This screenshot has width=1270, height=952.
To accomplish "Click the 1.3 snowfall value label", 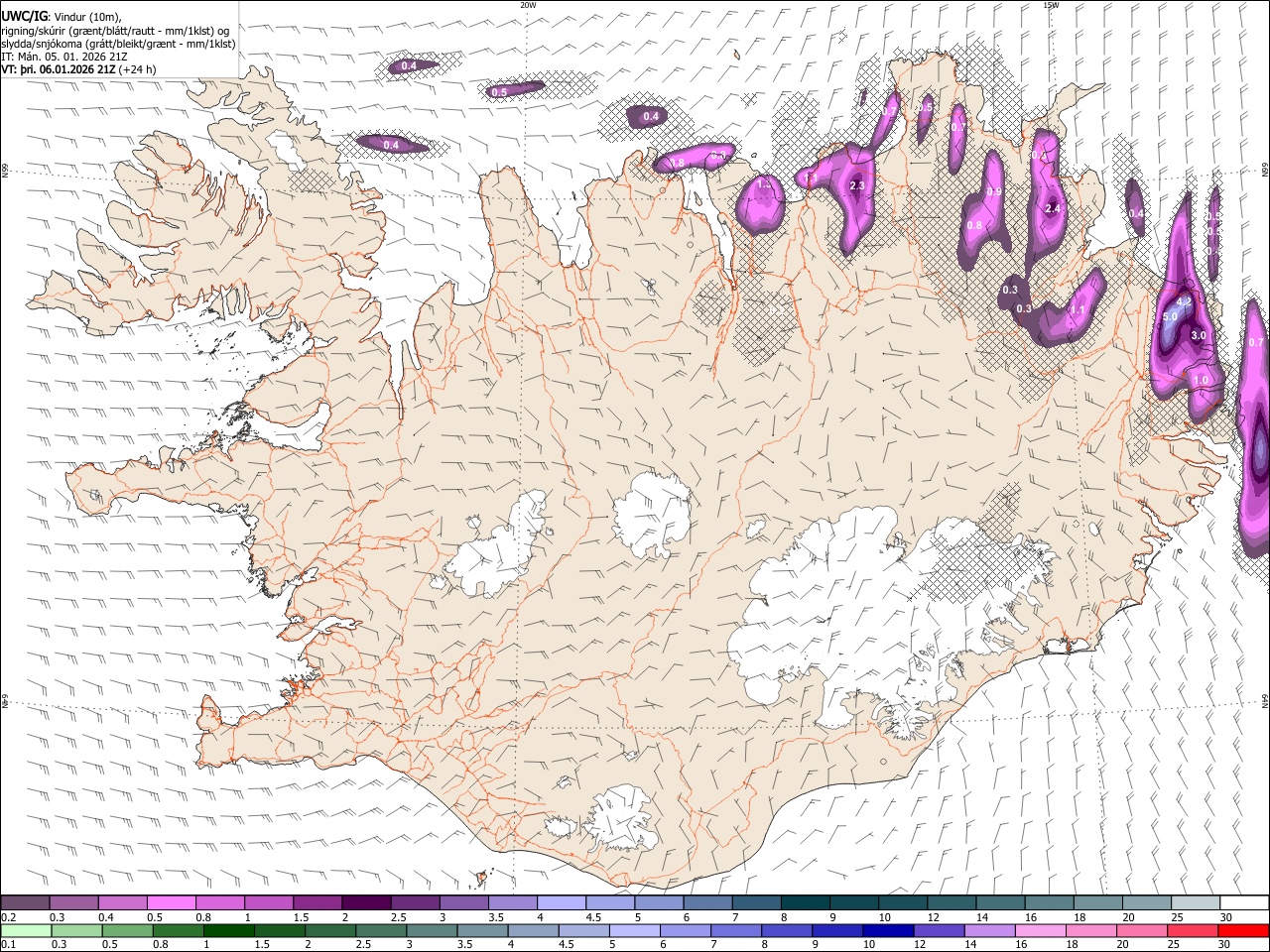I will coord(763,184).
